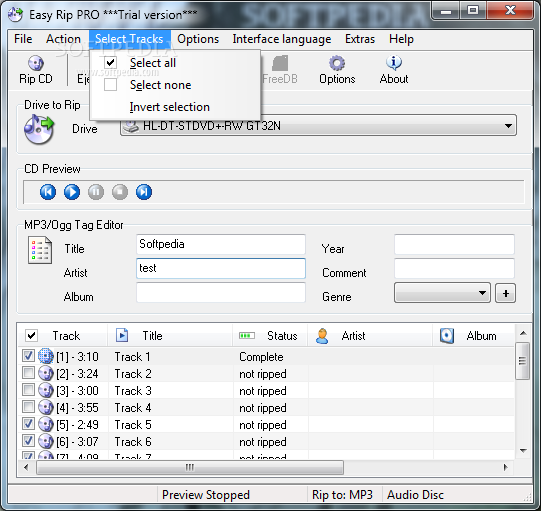Click the previous track preview button
Viewport: 541px width, 511px height.
48,192
